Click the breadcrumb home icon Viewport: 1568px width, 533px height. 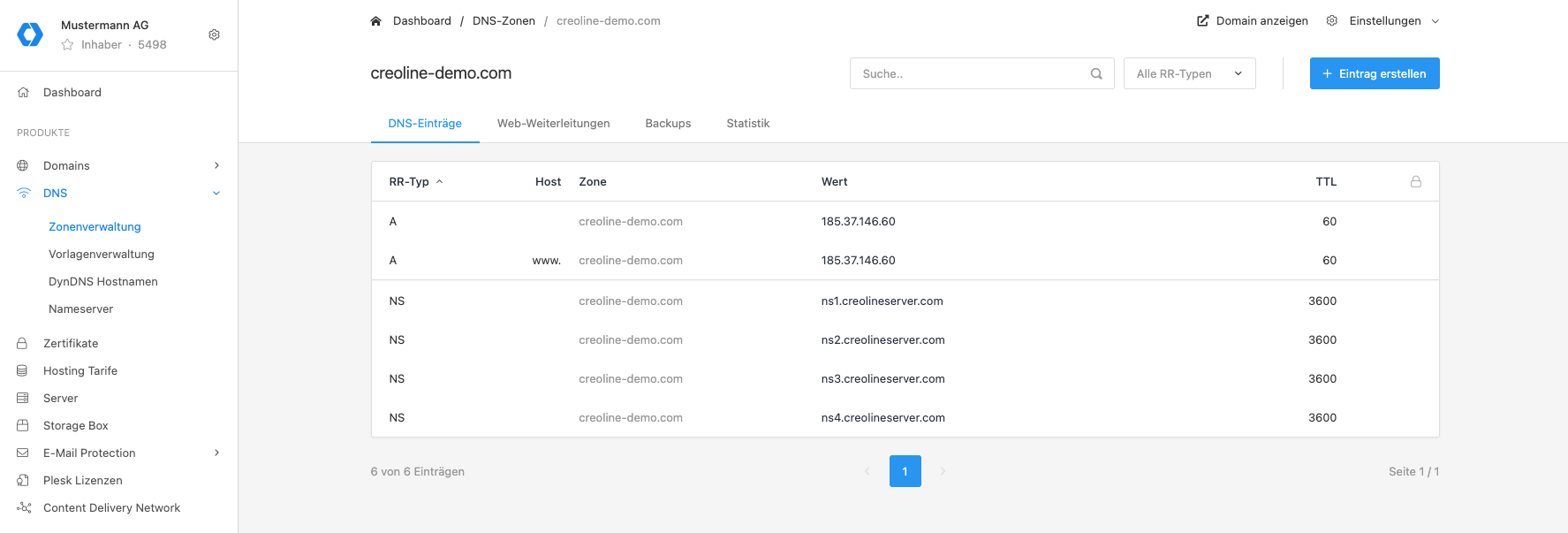pyautogui.click(x=375, y=20)
